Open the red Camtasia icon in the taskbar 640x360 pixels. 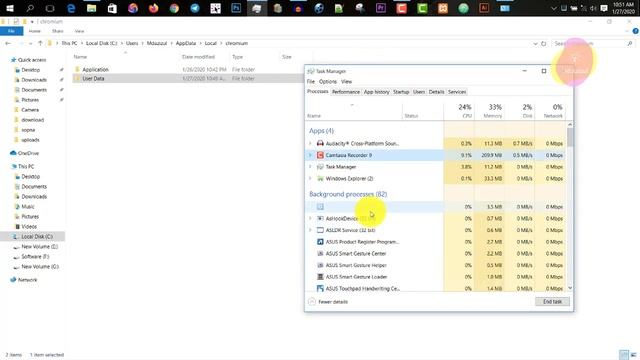click(x=402, y=8)
